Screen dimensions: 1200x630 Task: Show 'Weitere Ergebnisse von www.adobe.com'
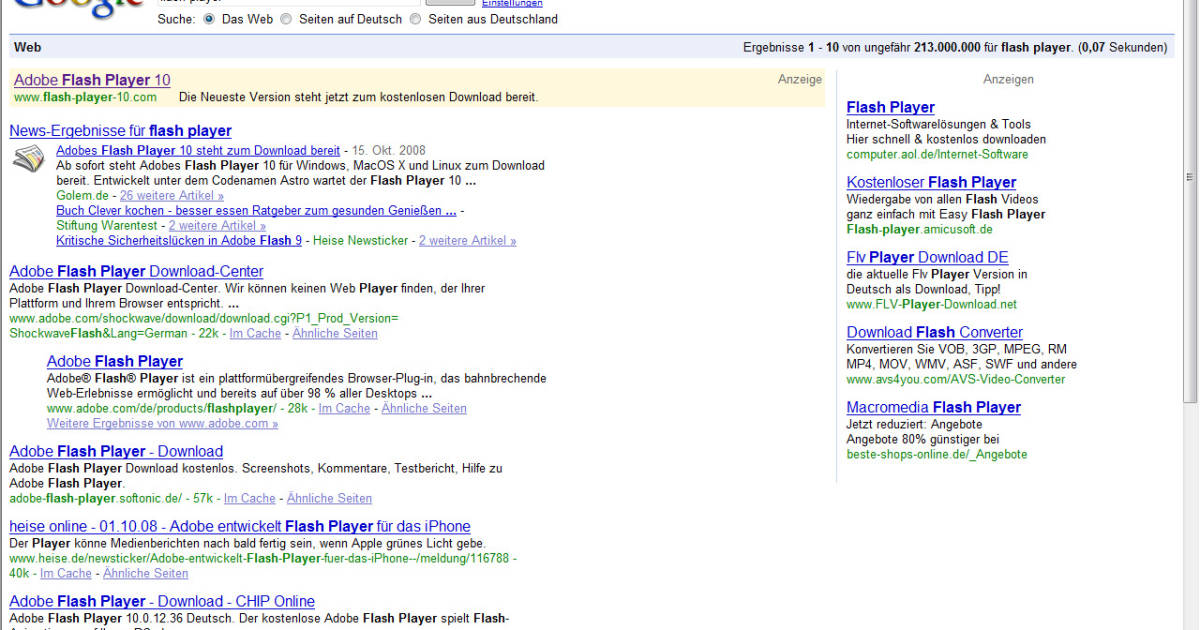pos(163,423)
